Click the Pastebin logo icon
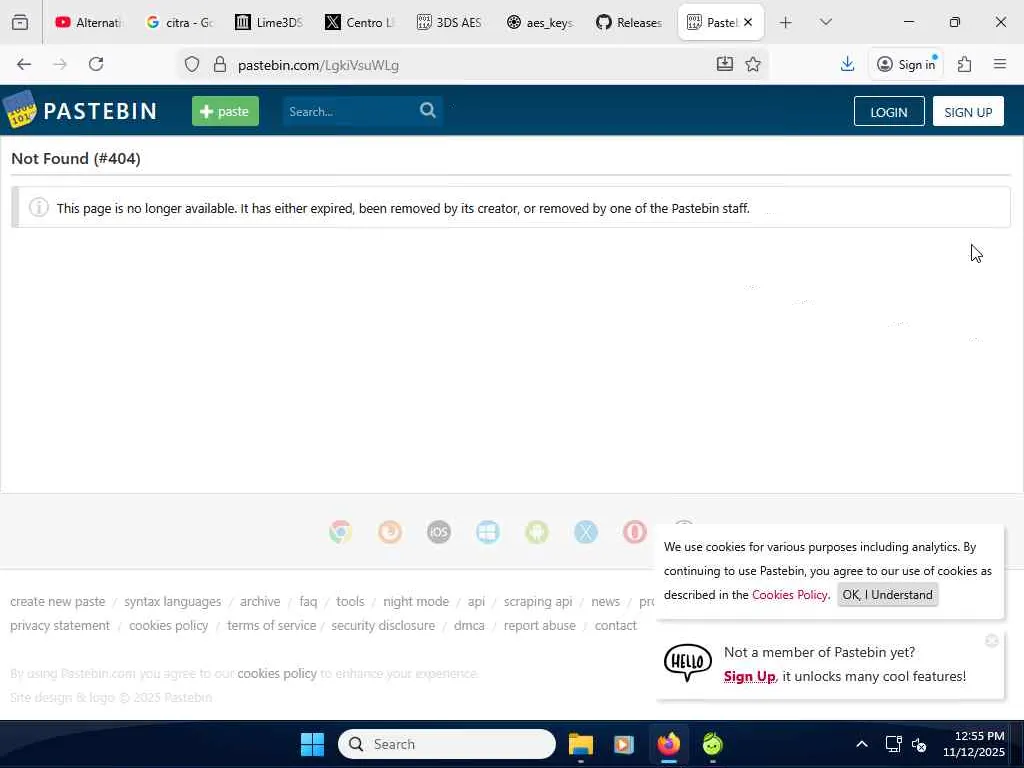Image resolution: width=1024 pixels, height=768 pixels. click(19, 110)
